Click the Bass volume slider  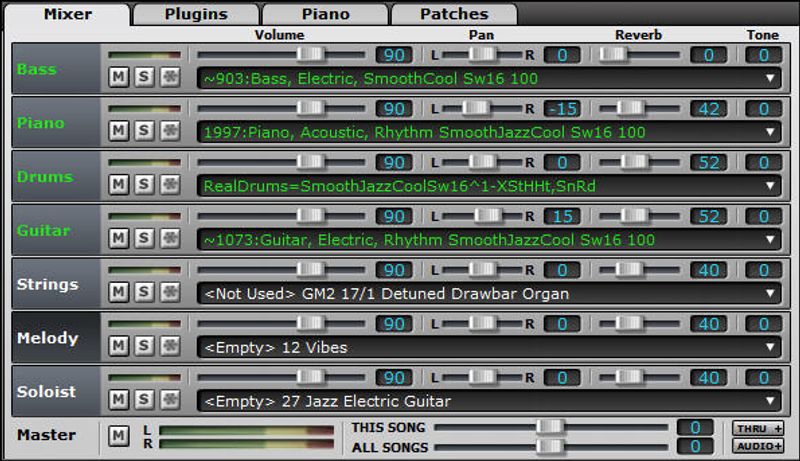(281, 54)
